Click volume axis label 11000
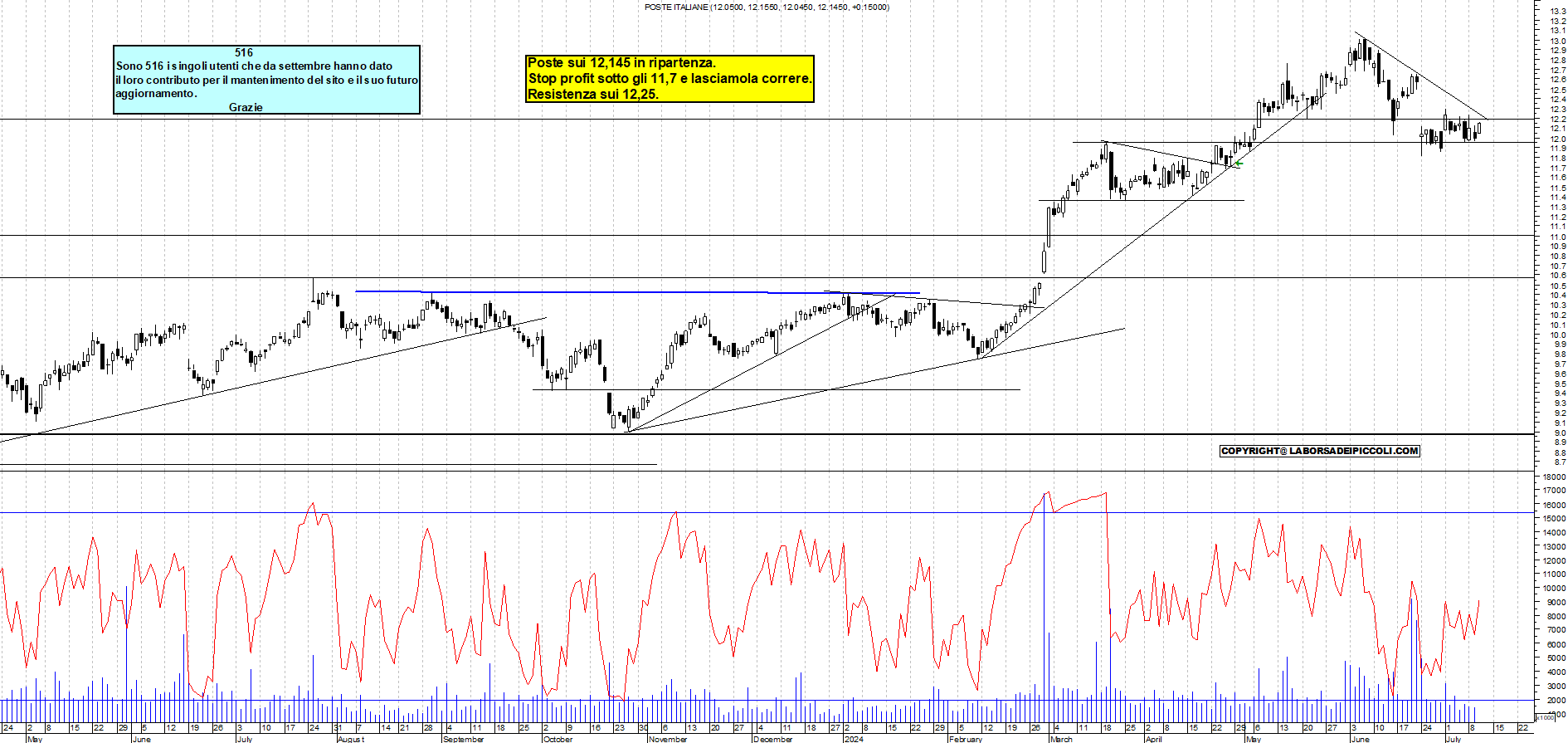 [1554, 574]
